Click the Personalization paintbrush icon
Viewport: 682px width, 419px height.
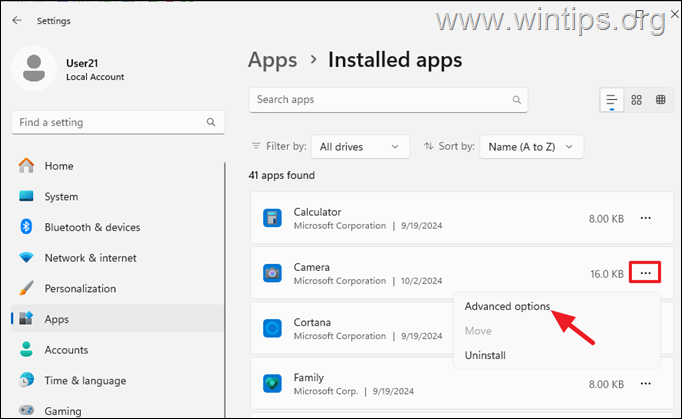tap(26, 288)
